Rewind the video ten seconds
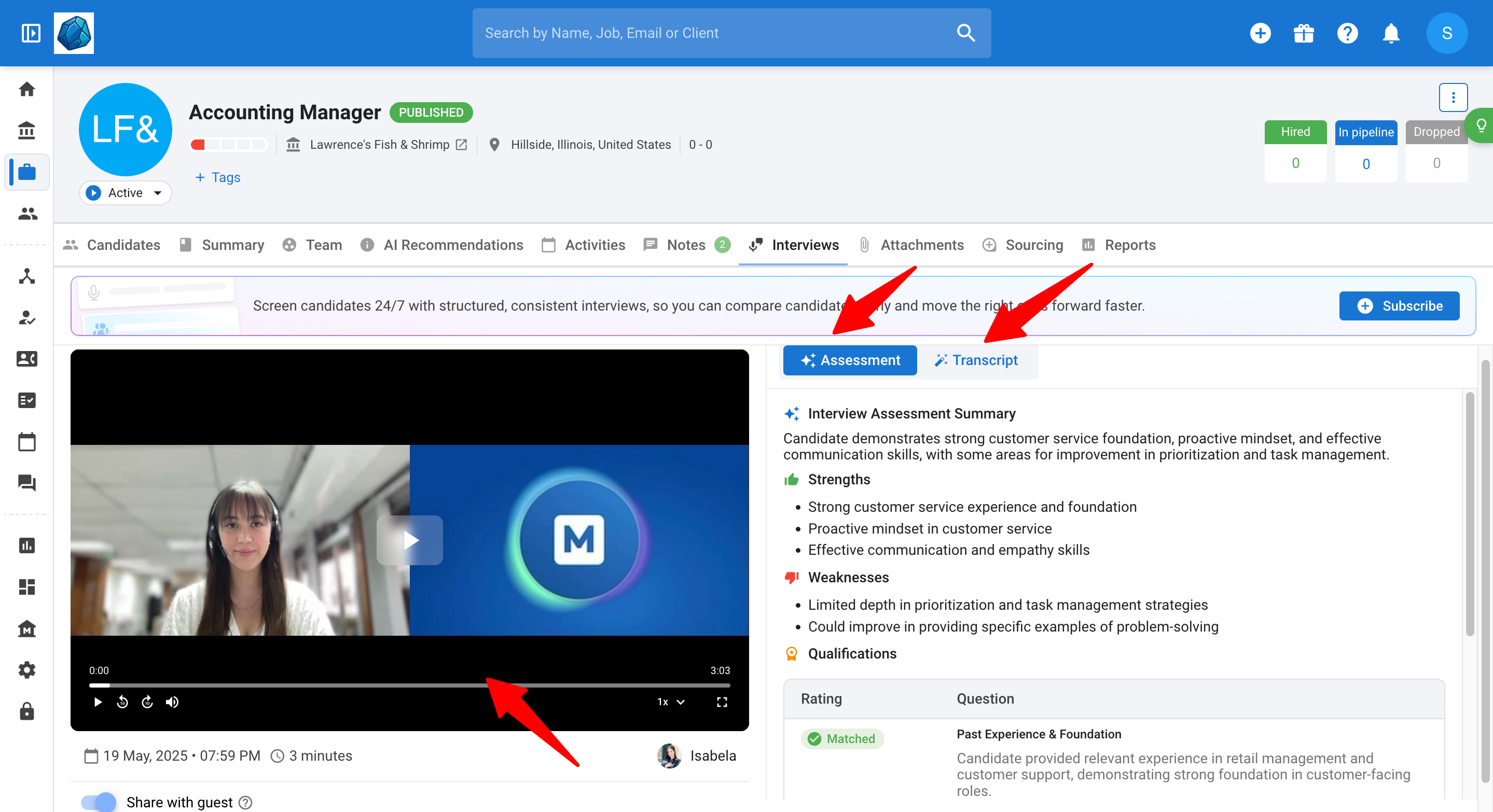 pyautogui.click(x=122, y=702)
